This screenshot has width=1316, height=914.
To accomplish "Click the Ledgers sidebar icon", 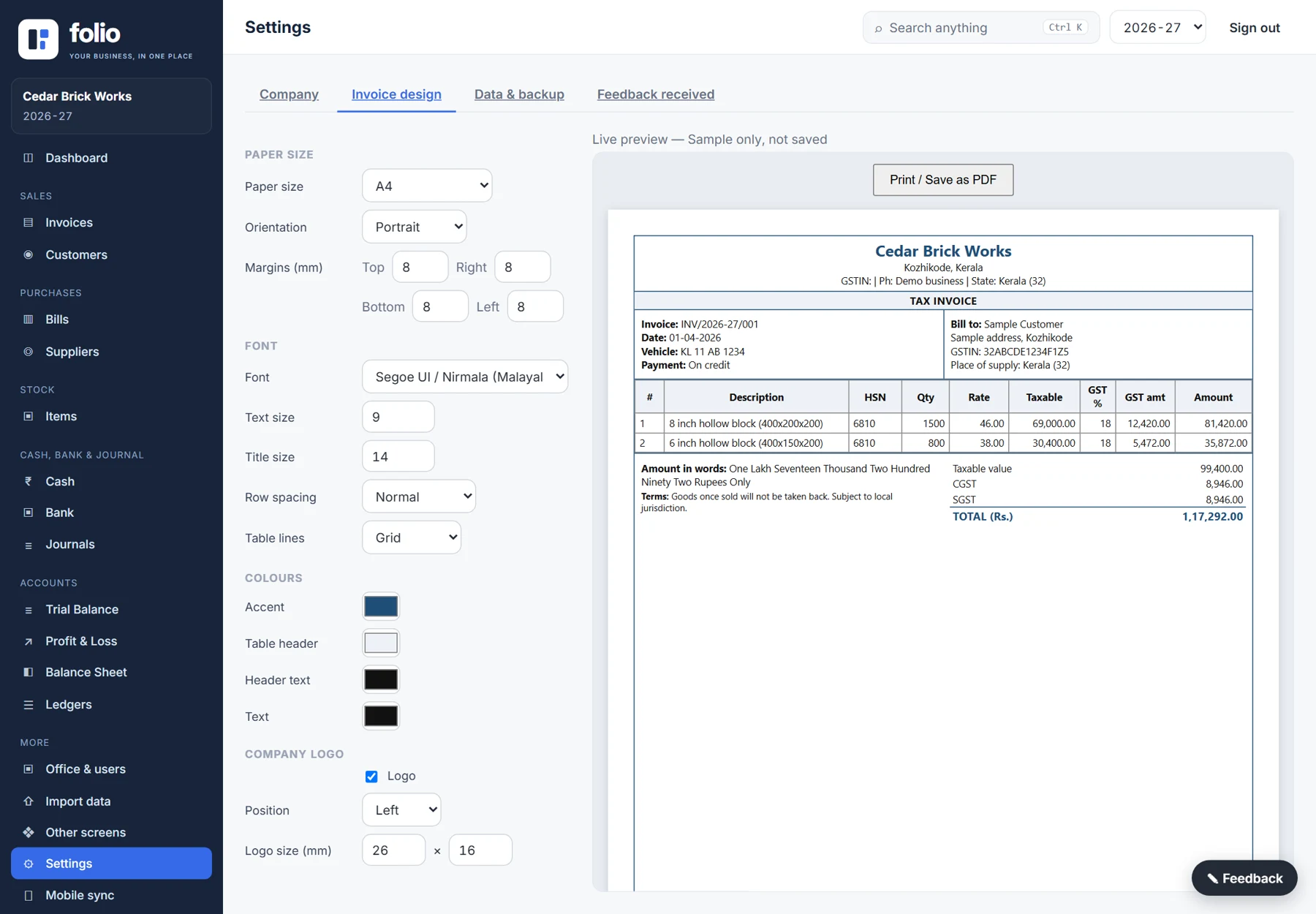I will click(29, 705).
